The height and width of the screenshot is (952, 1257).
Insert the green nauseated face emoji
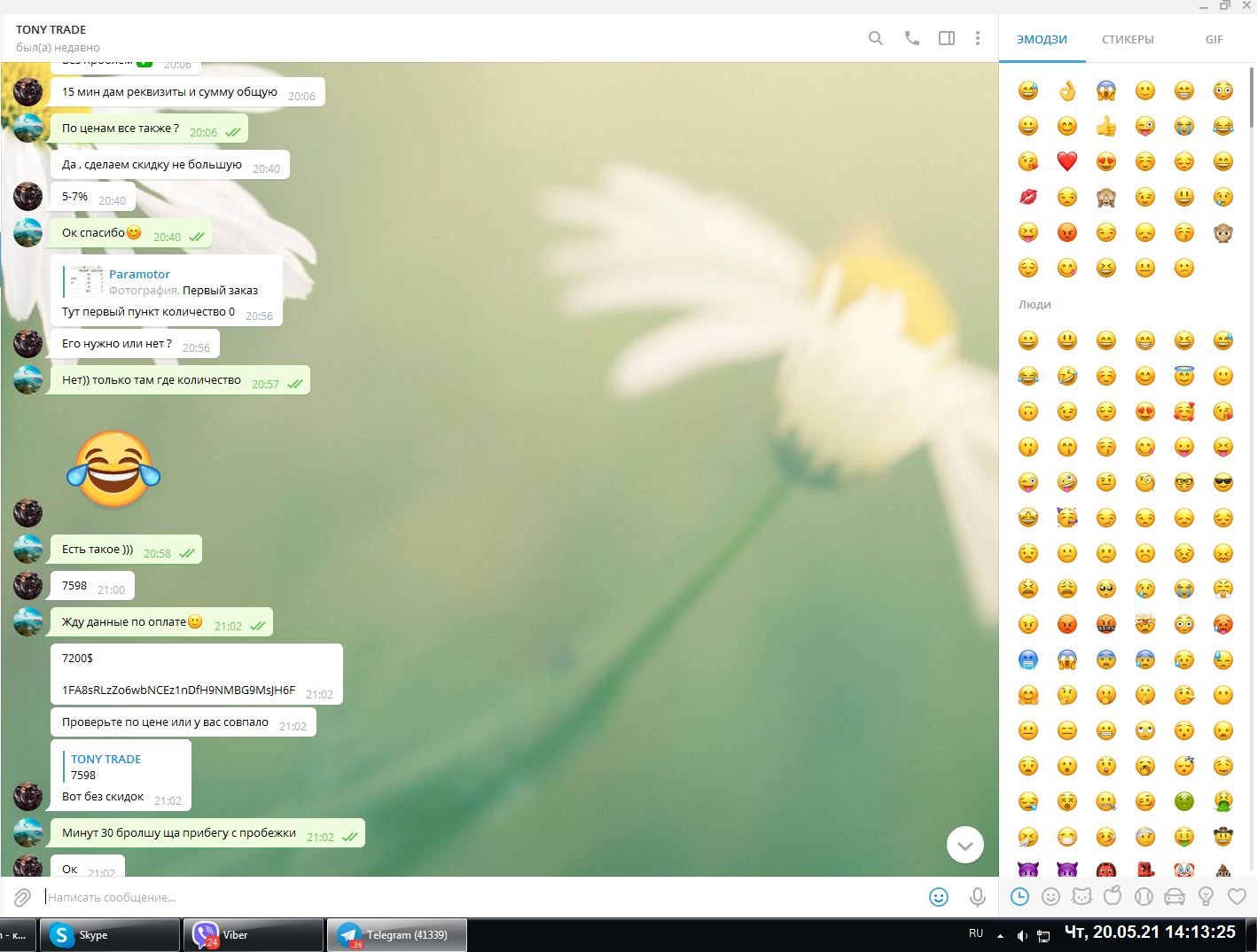[x=1184, y=801]
